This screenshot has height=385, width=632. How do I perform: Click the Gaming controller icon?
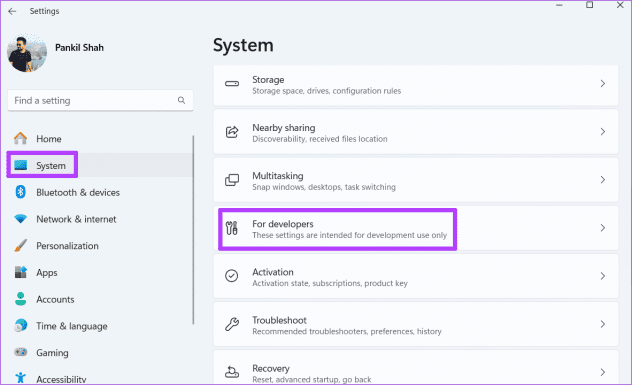coord(20,352)
